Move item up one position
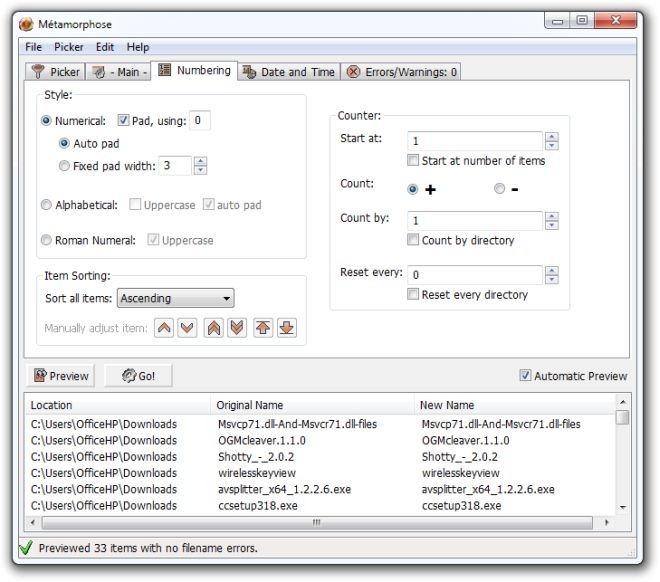 (x=164, y=327)
